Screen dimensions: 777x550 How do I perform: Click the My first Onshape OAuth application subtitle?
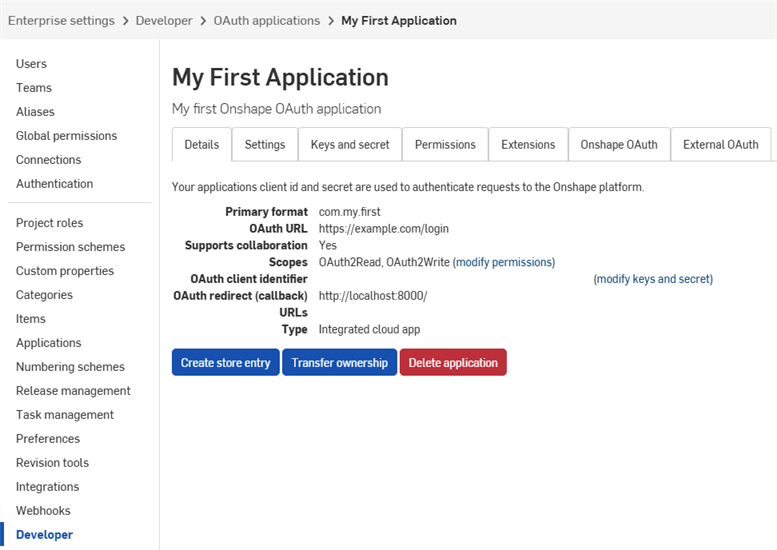coord(277,109)
